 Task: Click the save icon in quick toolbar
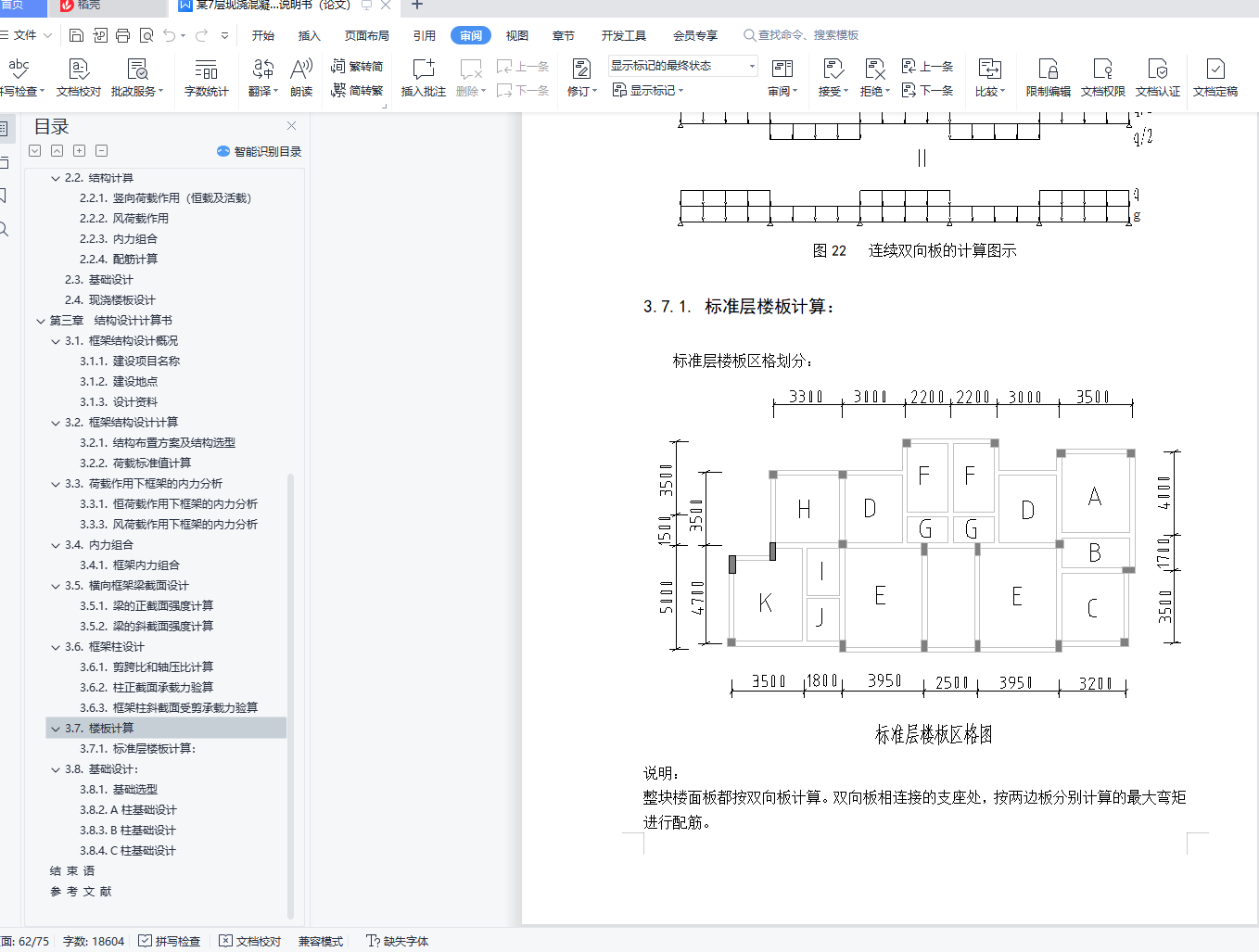pyautogui.click(x=77, y=35)
